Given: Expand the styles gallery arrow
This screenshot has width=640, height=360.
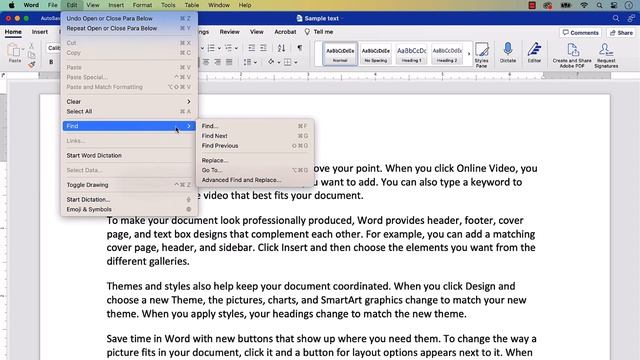Looking at the screenshot, I should [469, 53].
